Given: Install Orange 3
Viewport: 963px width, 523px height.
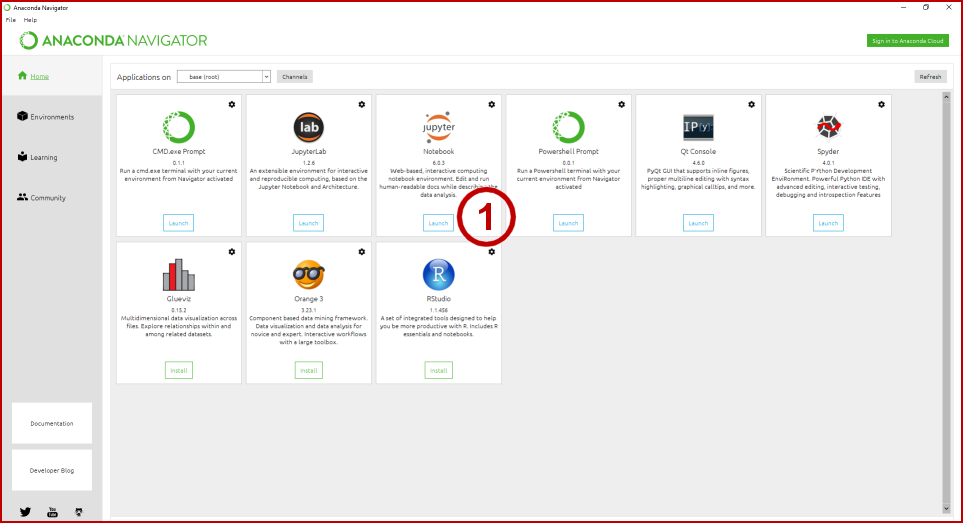Looking at the screenshot, I should click(308, 370).
